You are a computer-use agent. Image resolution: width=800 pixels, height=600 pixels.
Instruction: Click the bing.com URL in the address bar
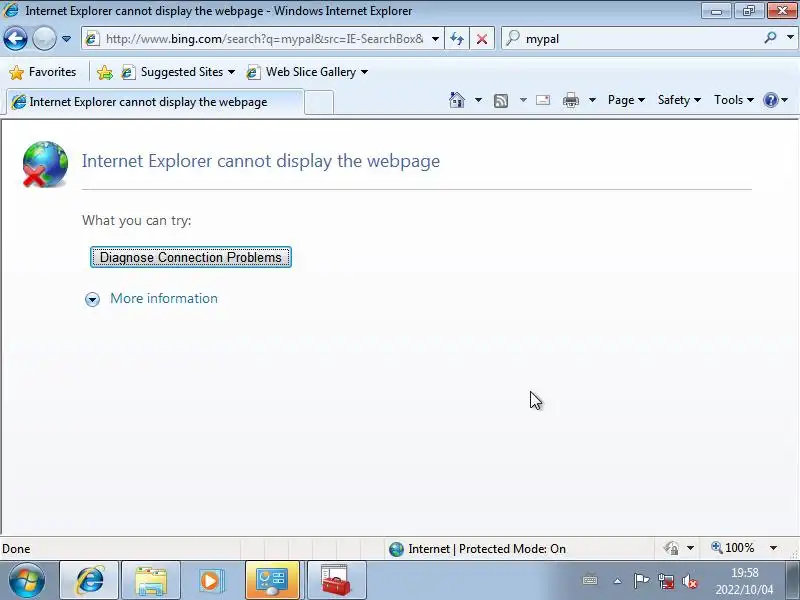coord(264,39)
